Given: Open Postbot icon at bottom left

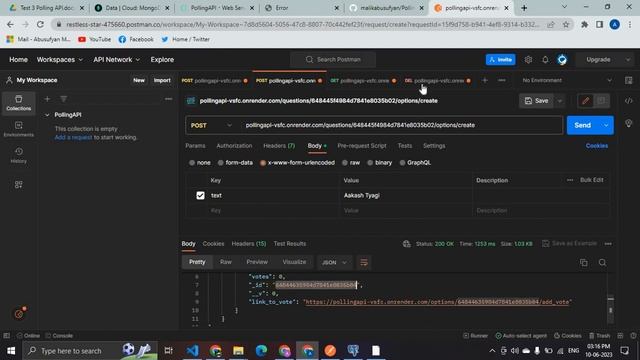Looking at the screenshot, I should pyautogui.click(x=20, y=313).
